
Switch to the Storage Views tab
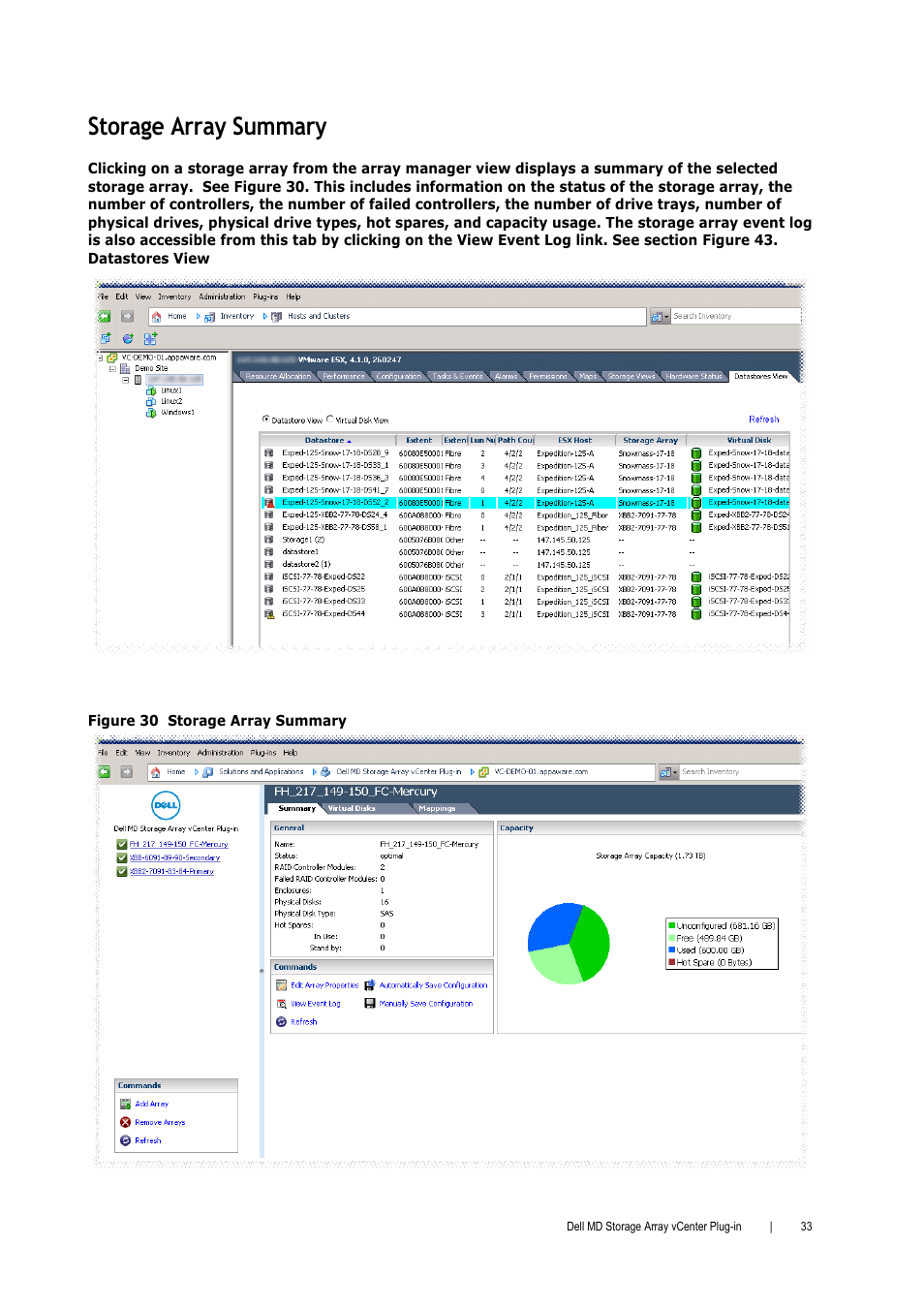pyautogui.click(x=631, y=377)
